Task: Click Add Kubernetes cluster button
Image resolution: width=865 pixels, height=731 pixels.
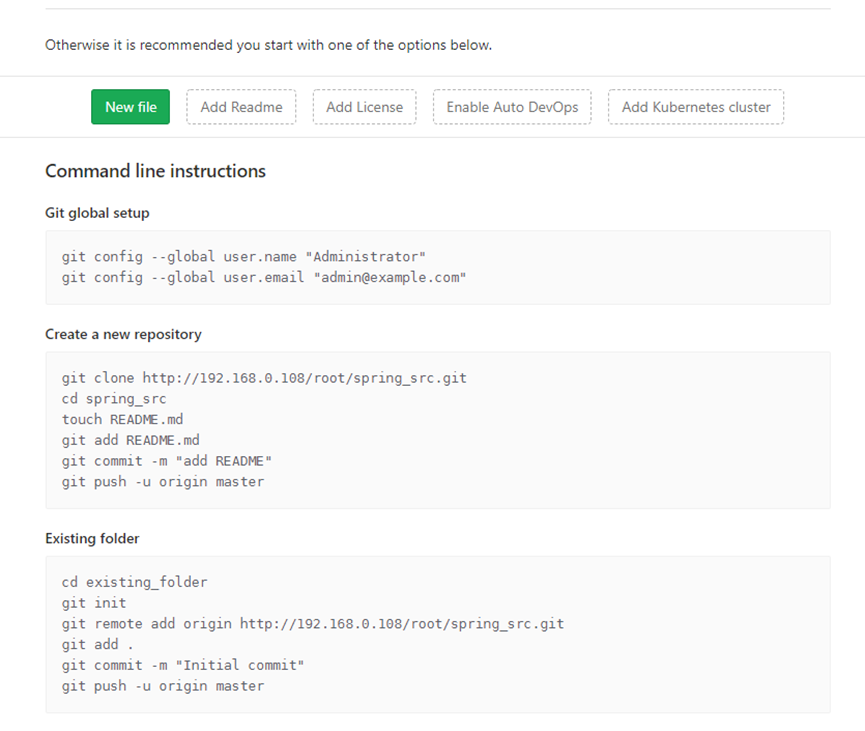Action: point(696,106)
